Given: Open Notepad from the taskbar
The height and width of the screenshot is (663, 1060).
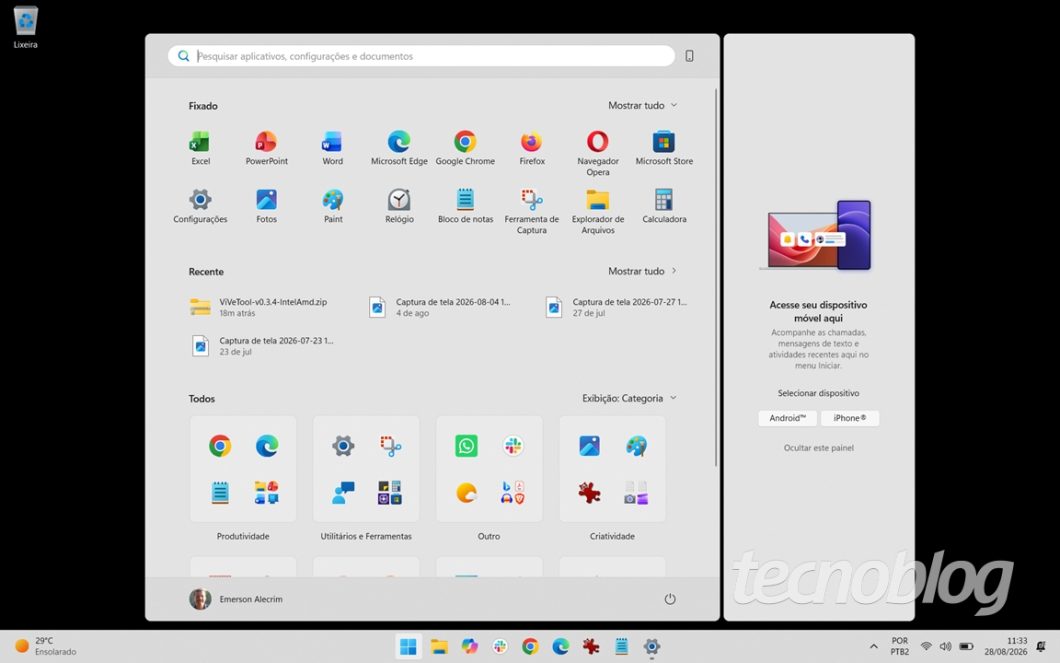Looking at the screenshot, I should point(621,647).
